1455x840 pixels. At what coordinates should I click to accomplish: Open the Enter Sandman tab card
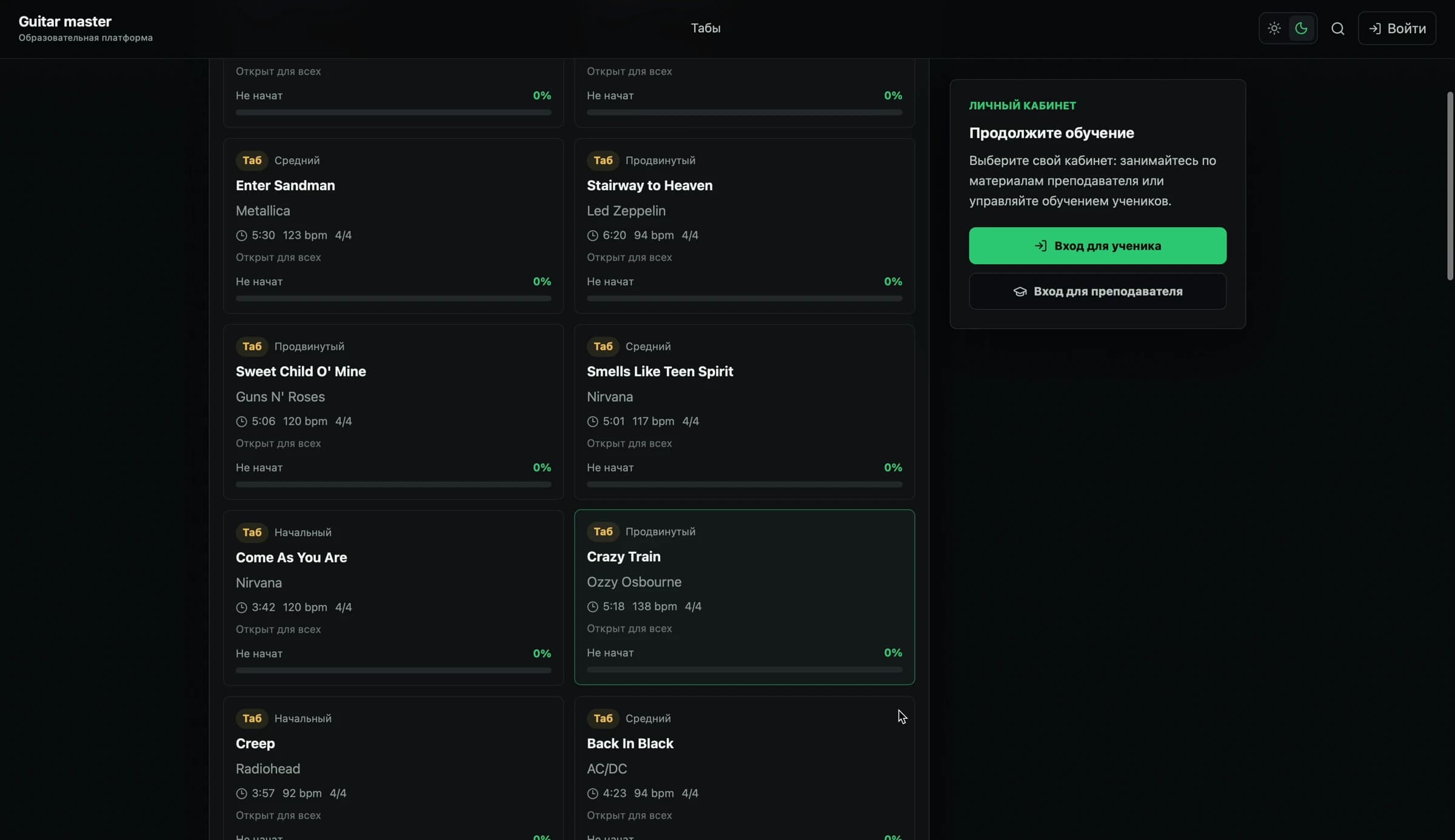pos(393,226)
